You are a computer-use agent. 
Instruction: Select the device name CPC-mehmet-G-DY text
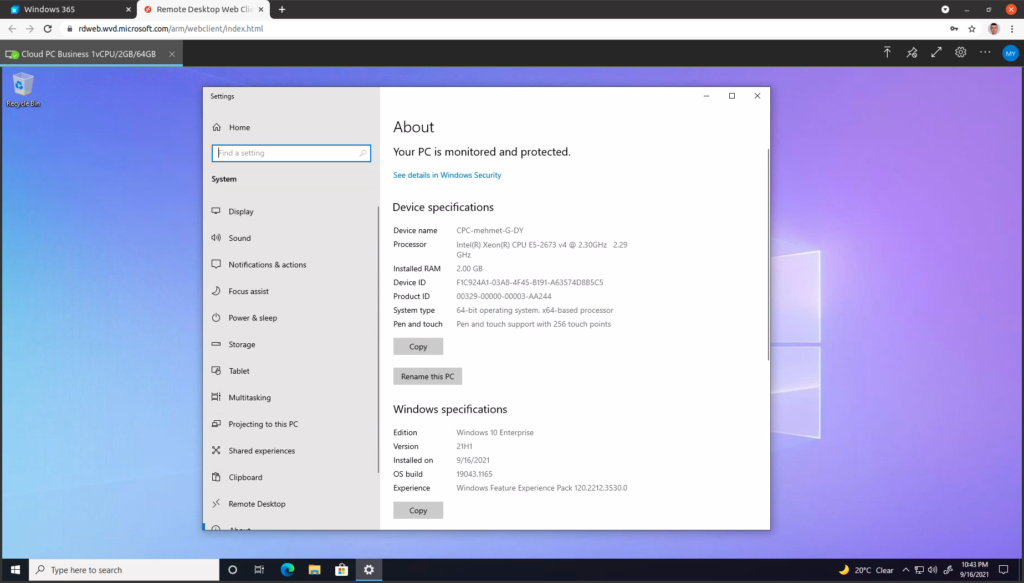point(490,230)
